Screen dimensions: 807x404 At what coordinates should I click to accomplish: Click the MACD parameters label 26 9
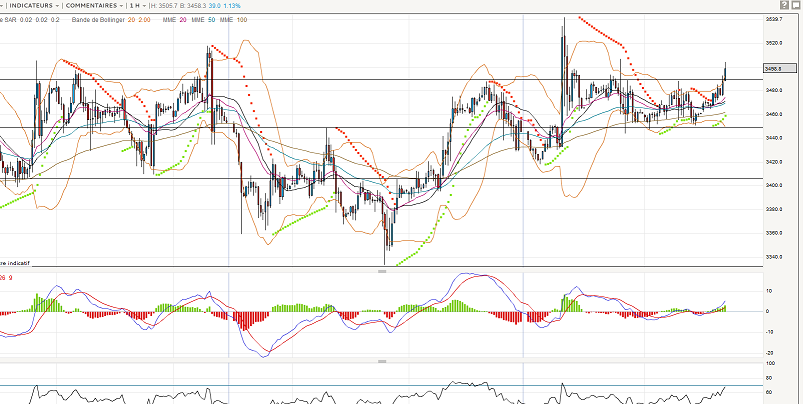[x=7, y=277]
